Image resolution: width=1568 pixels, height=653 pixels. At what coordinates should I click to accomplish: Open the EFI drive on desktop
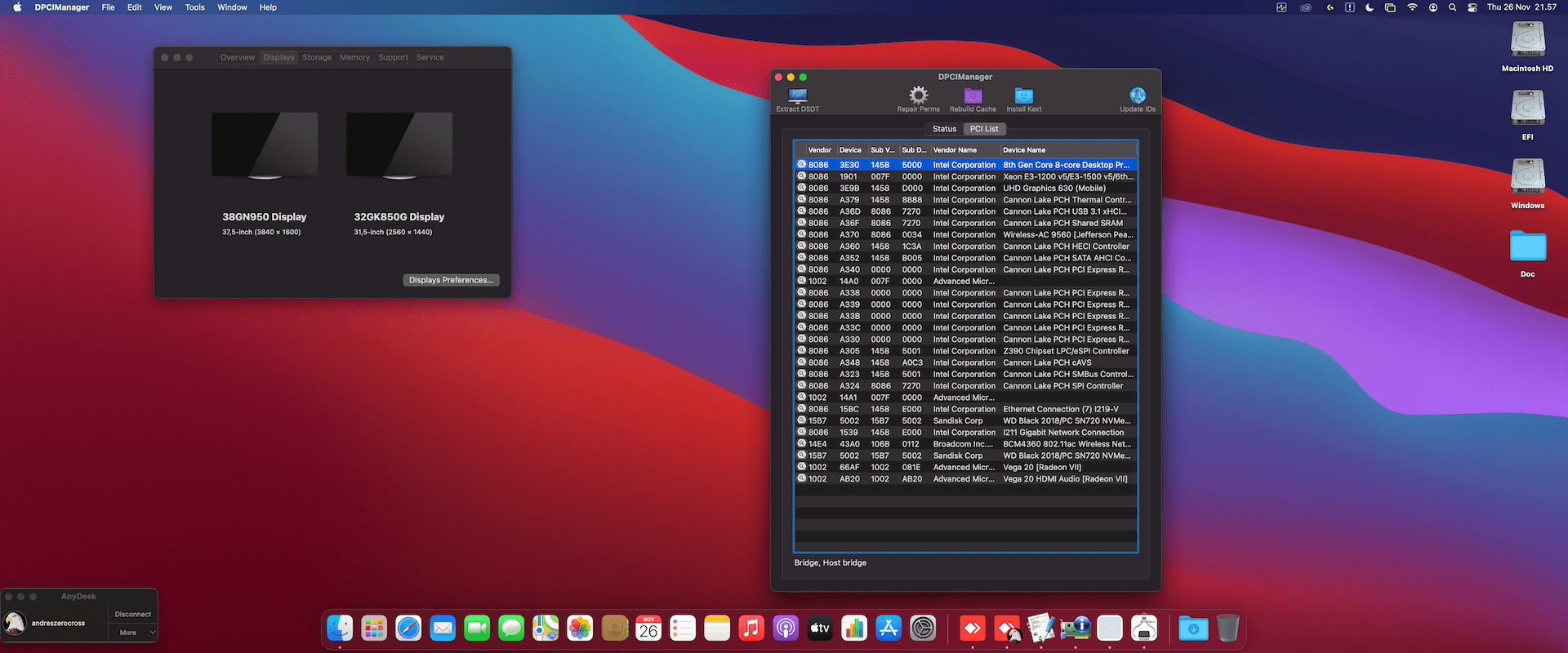pos(1527,108)
